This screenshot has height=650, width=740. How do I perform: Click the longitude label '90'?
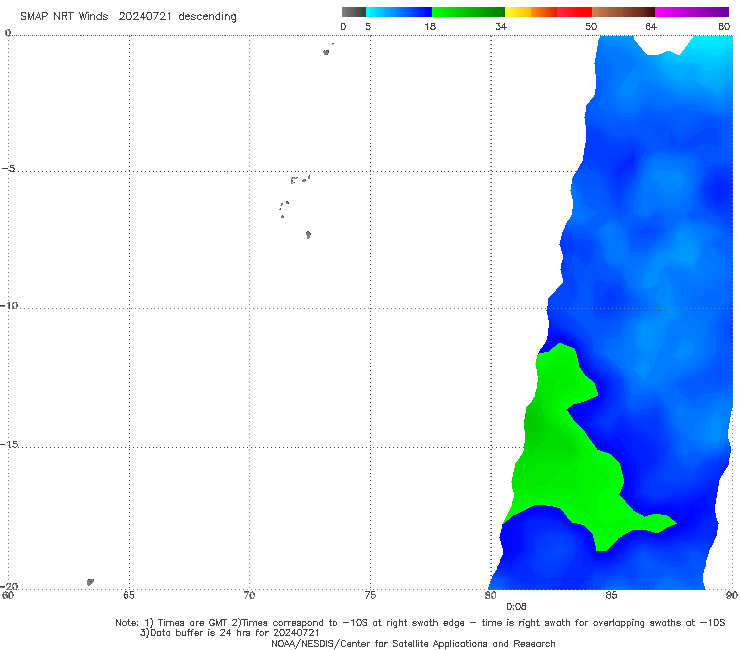[732, 595]
